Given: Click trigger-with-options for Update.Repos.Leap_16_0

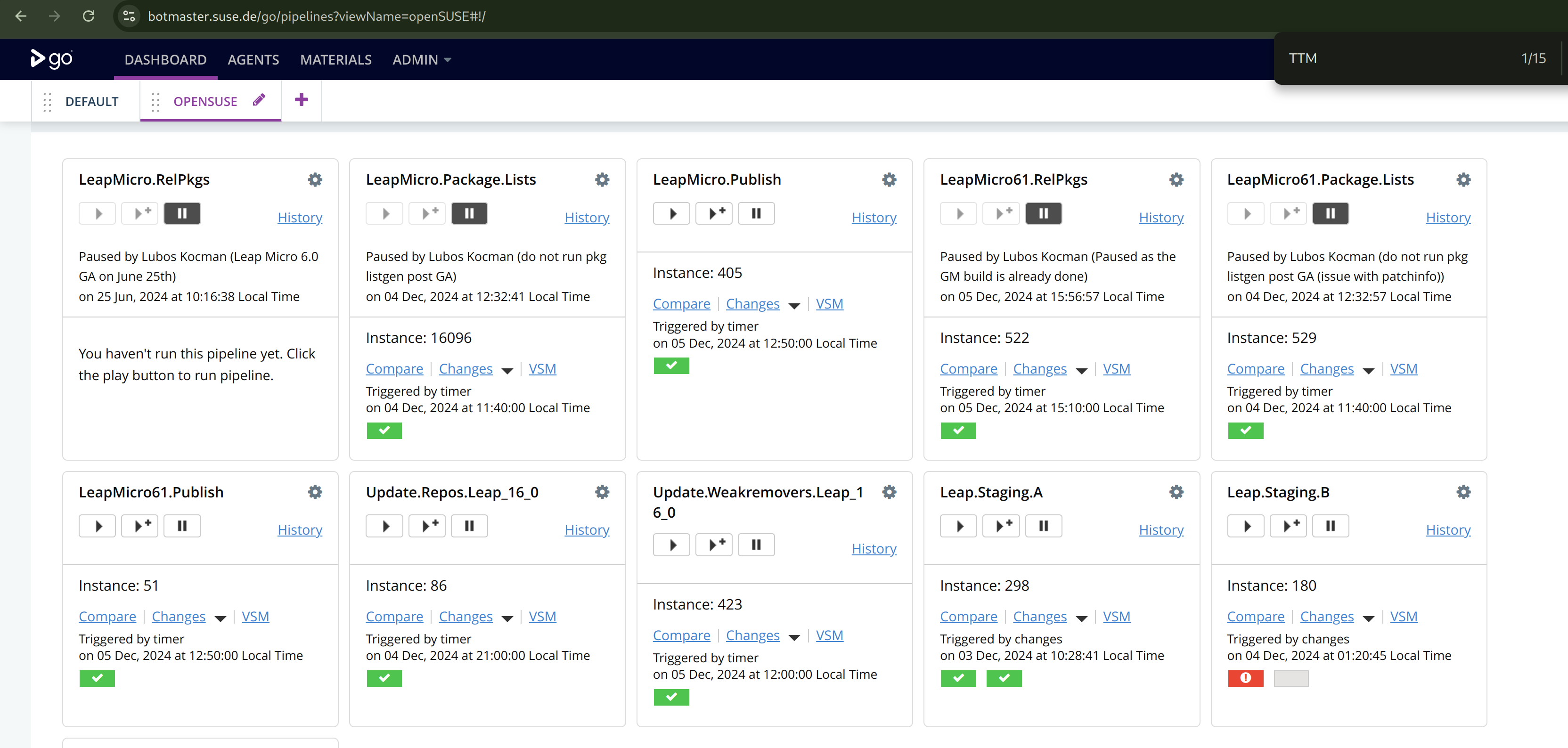Looking at the screenshot, I should coord(427,526).
